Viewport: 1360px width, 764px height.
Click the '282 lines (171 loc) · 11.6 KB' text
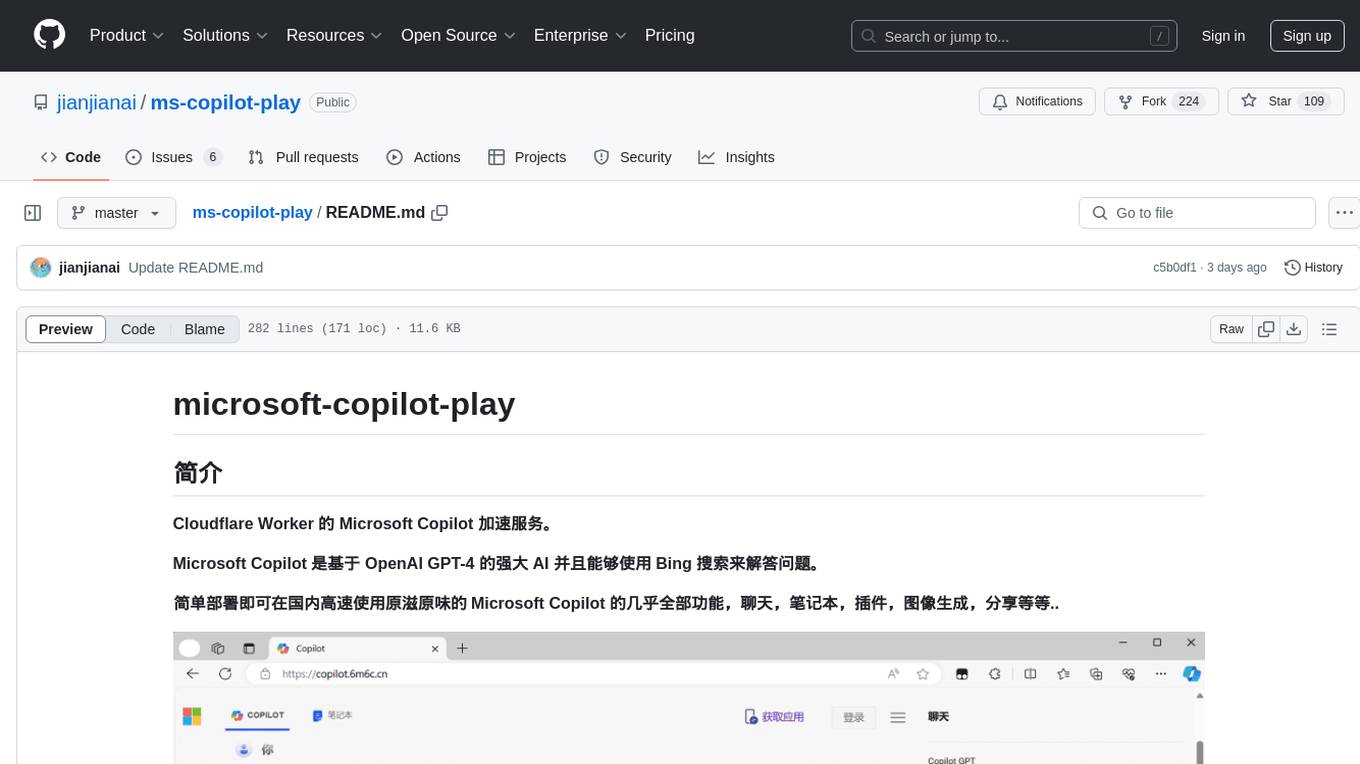click(354, 329)
